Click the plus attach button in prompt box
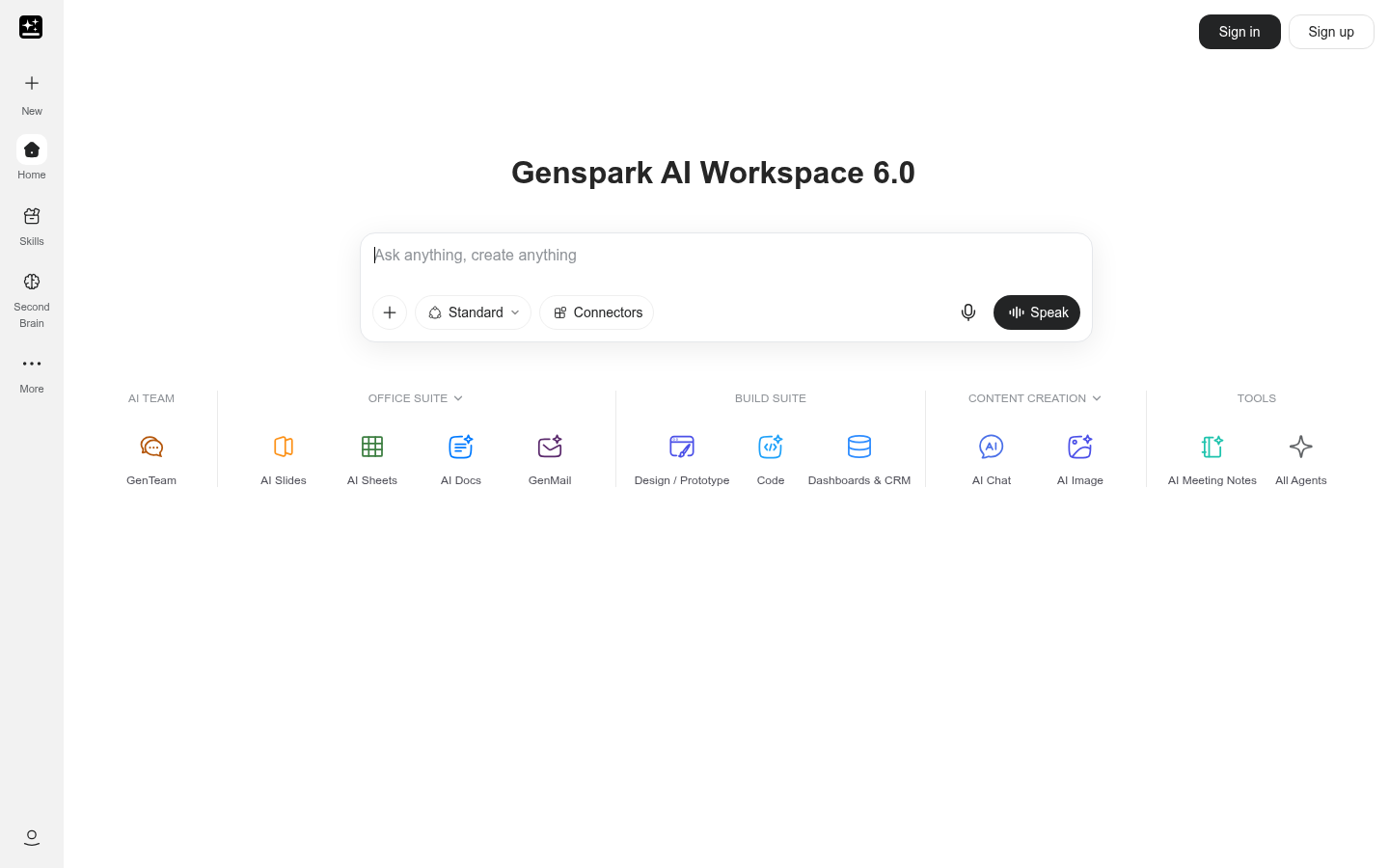The image size is (1389, 868). 390,312
